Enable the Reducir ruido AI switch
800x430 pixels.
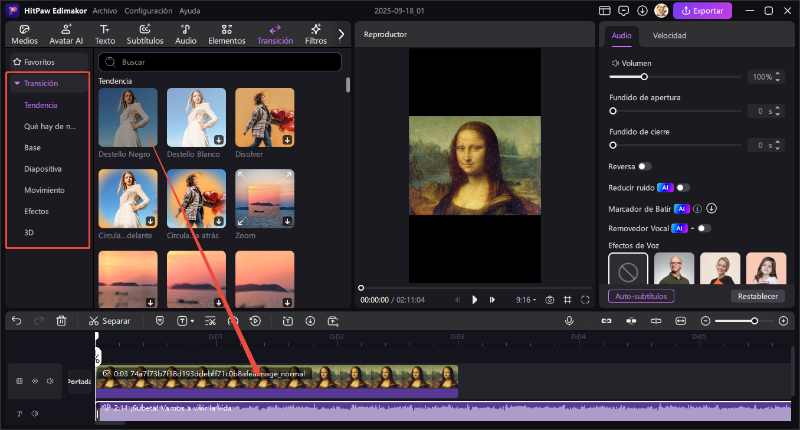(683, 188)
